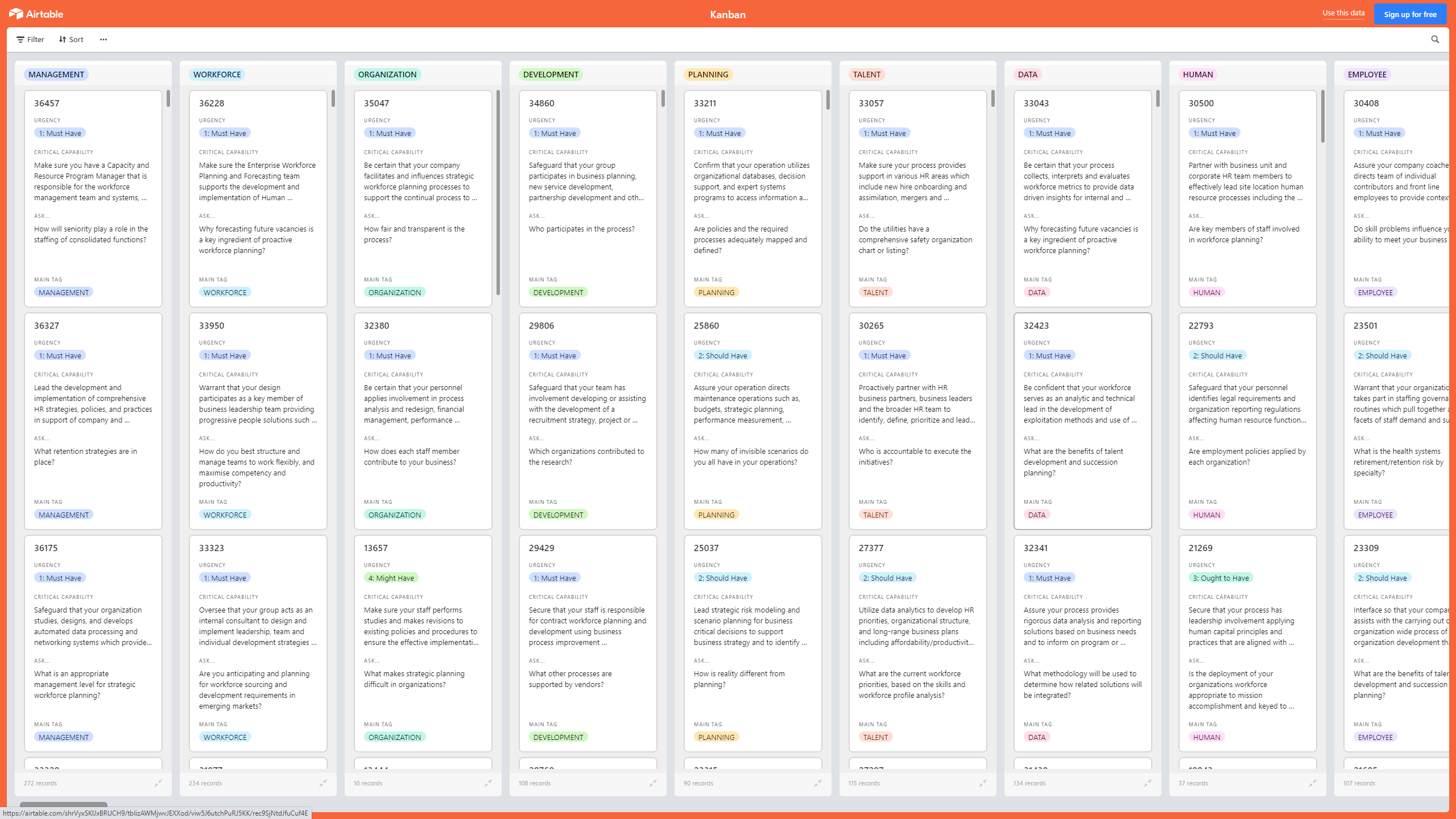Click the Airtable home logo icon
The height and width of the screenshot is (819, 1456).
(16, 14)
